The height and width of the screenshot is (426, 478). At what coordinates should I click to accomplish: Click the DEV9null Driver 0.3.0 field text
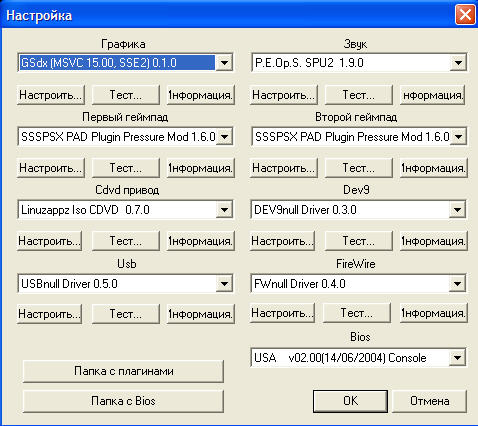coord(305,210)
